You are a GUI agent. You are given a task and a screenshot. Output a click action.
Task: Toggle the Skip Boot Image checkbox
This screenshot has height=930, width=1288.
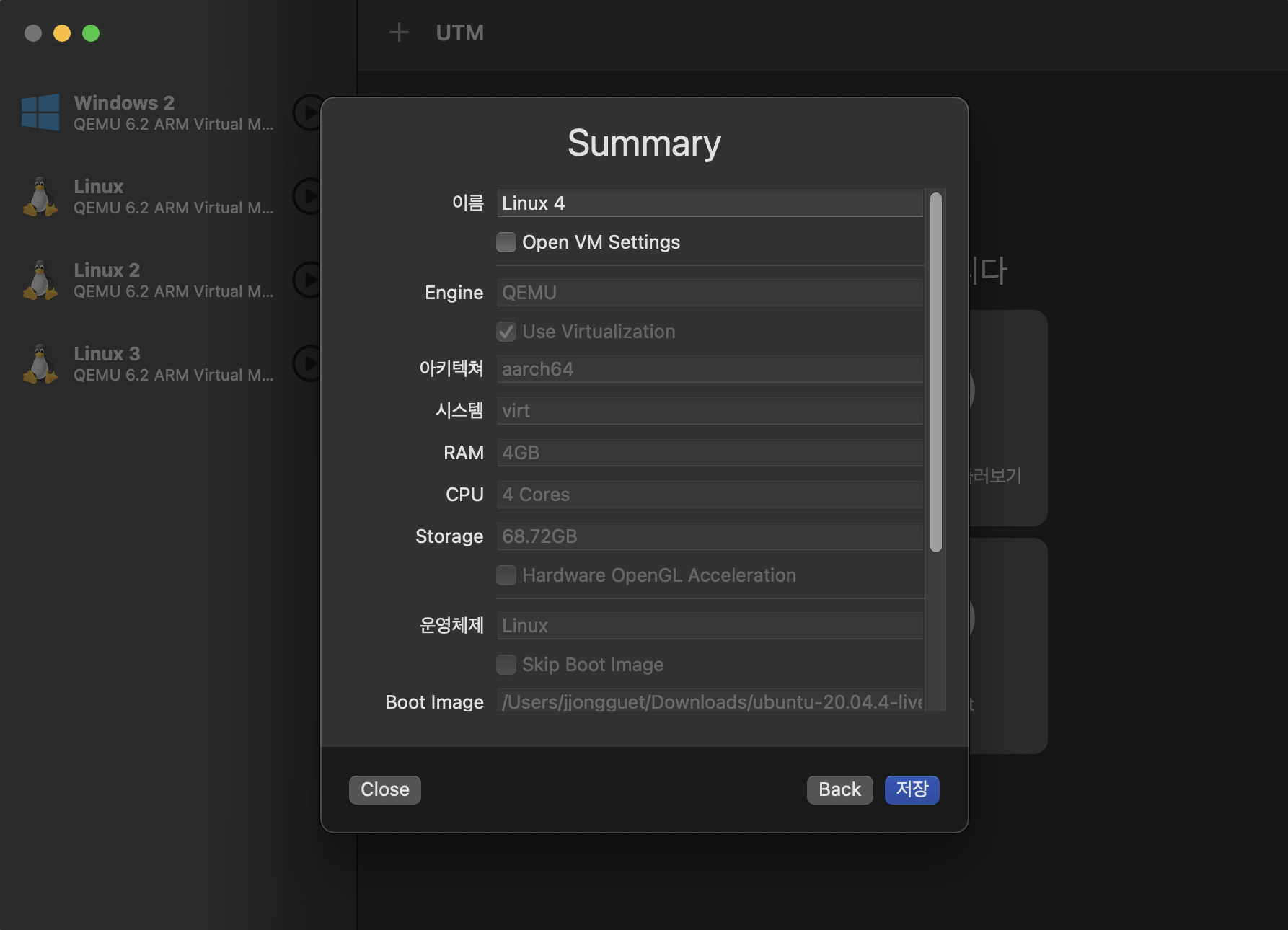click(506, 665)
